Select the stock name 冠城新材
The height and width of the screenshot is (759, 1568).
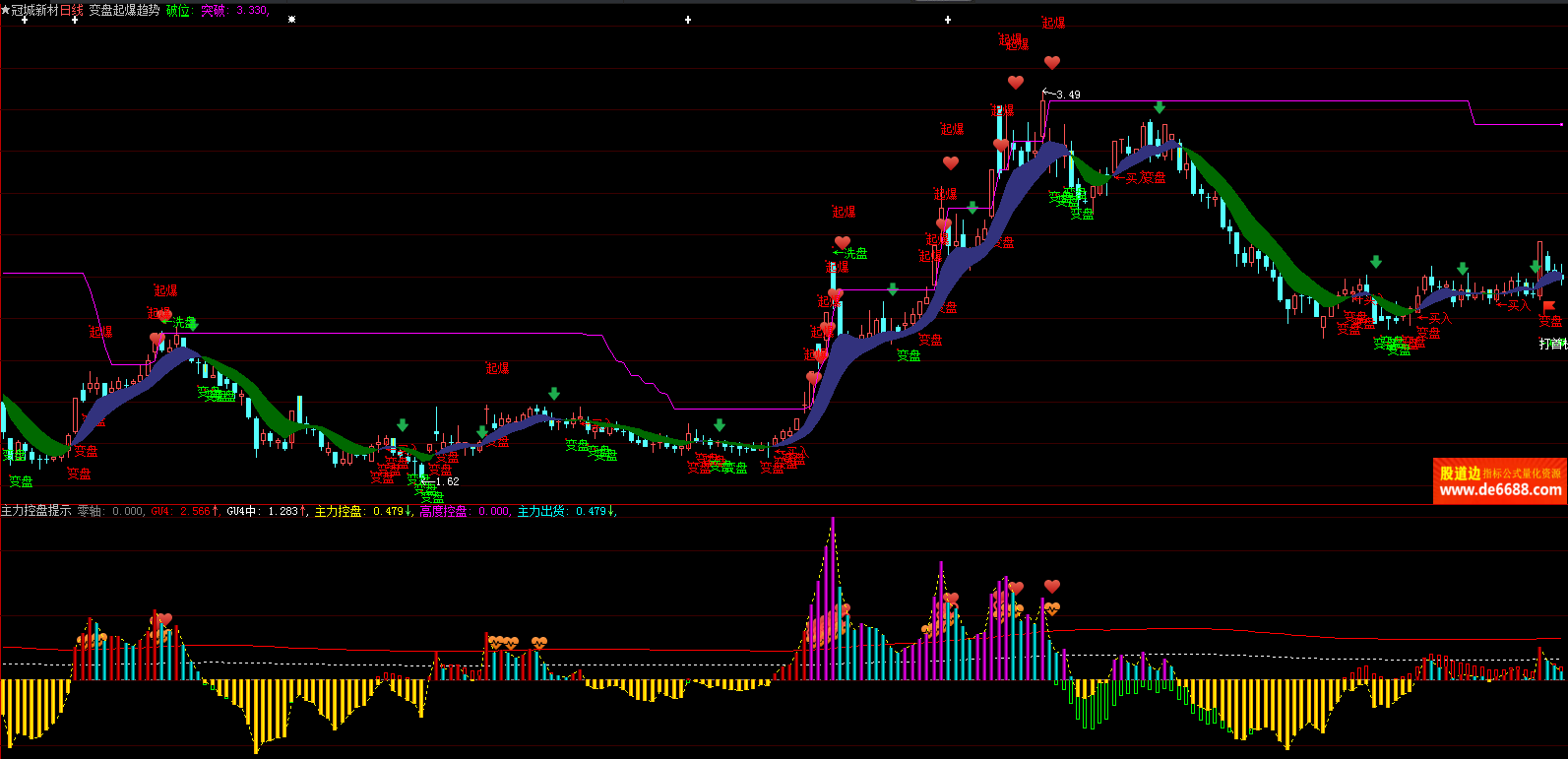(34, 10)
